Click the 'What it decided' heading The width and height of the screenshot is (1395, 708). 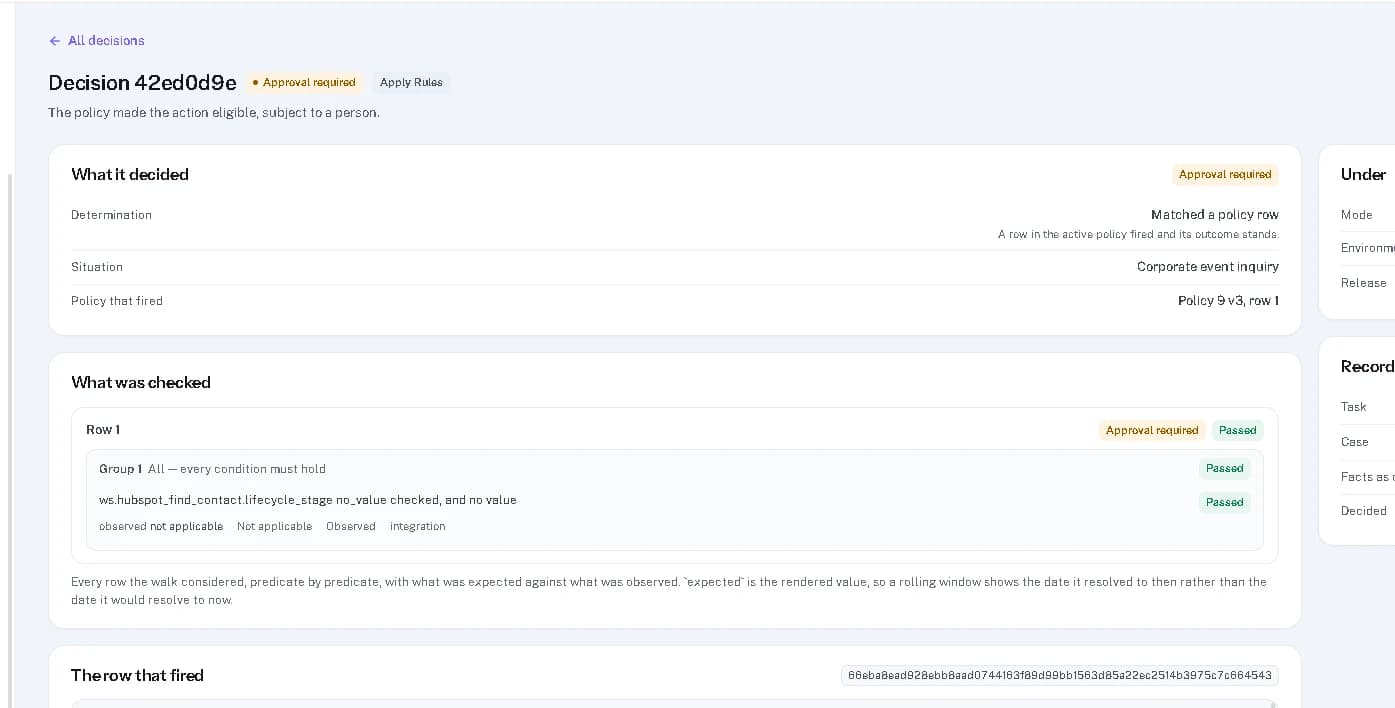(x=130, y=174)
